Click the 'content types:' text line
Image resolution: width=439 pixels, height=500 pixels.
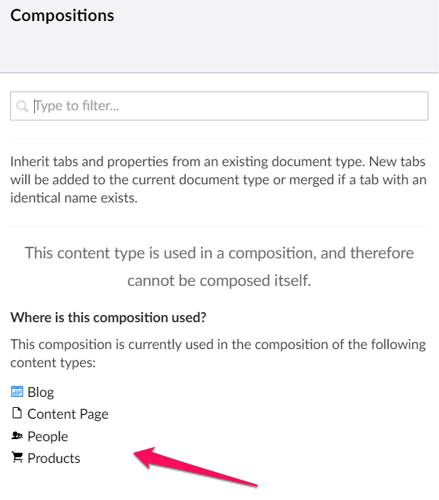pos(53,363)
